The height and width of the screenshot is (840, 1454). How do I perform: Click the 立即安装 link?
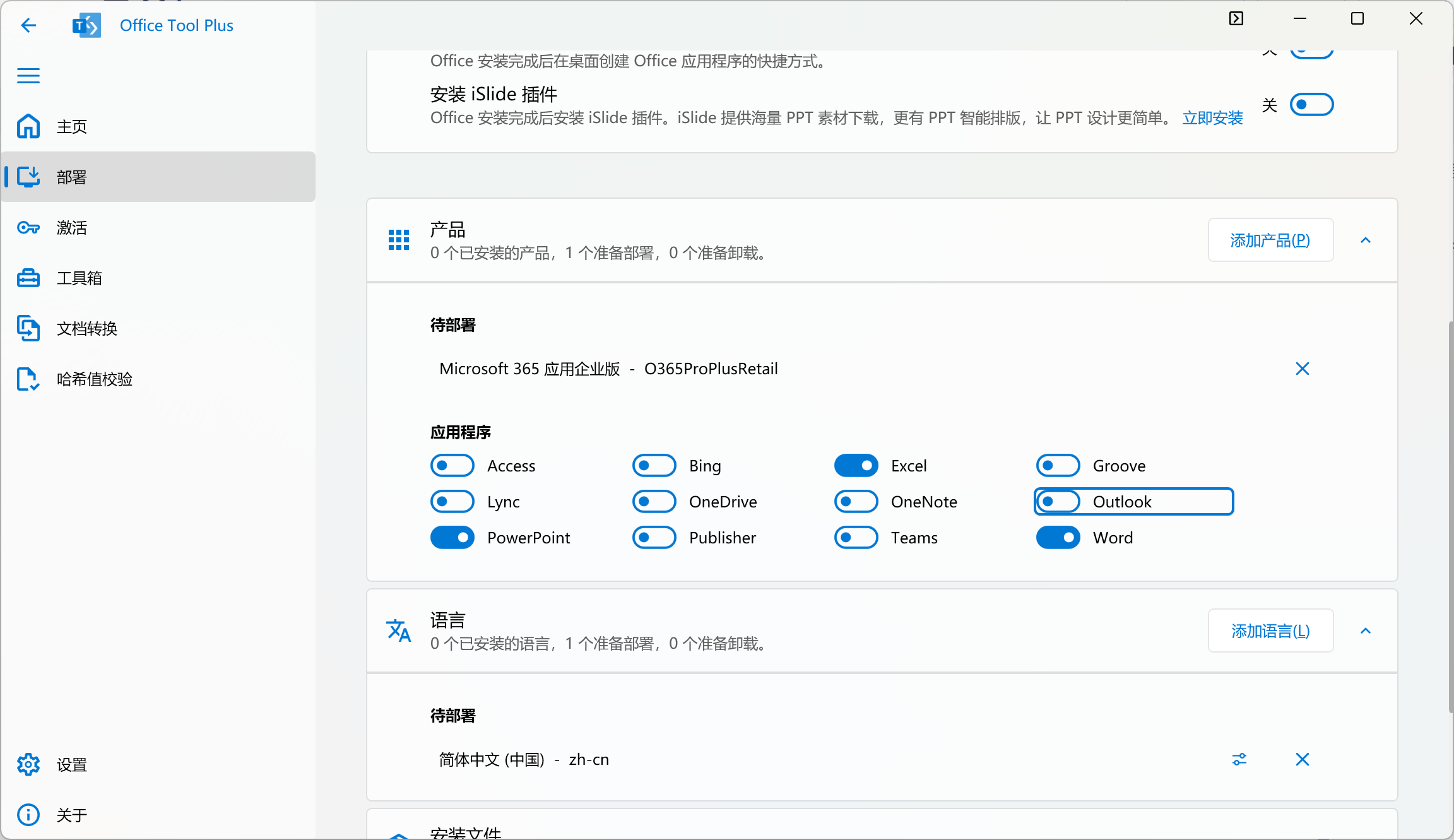click(1212, 118)
